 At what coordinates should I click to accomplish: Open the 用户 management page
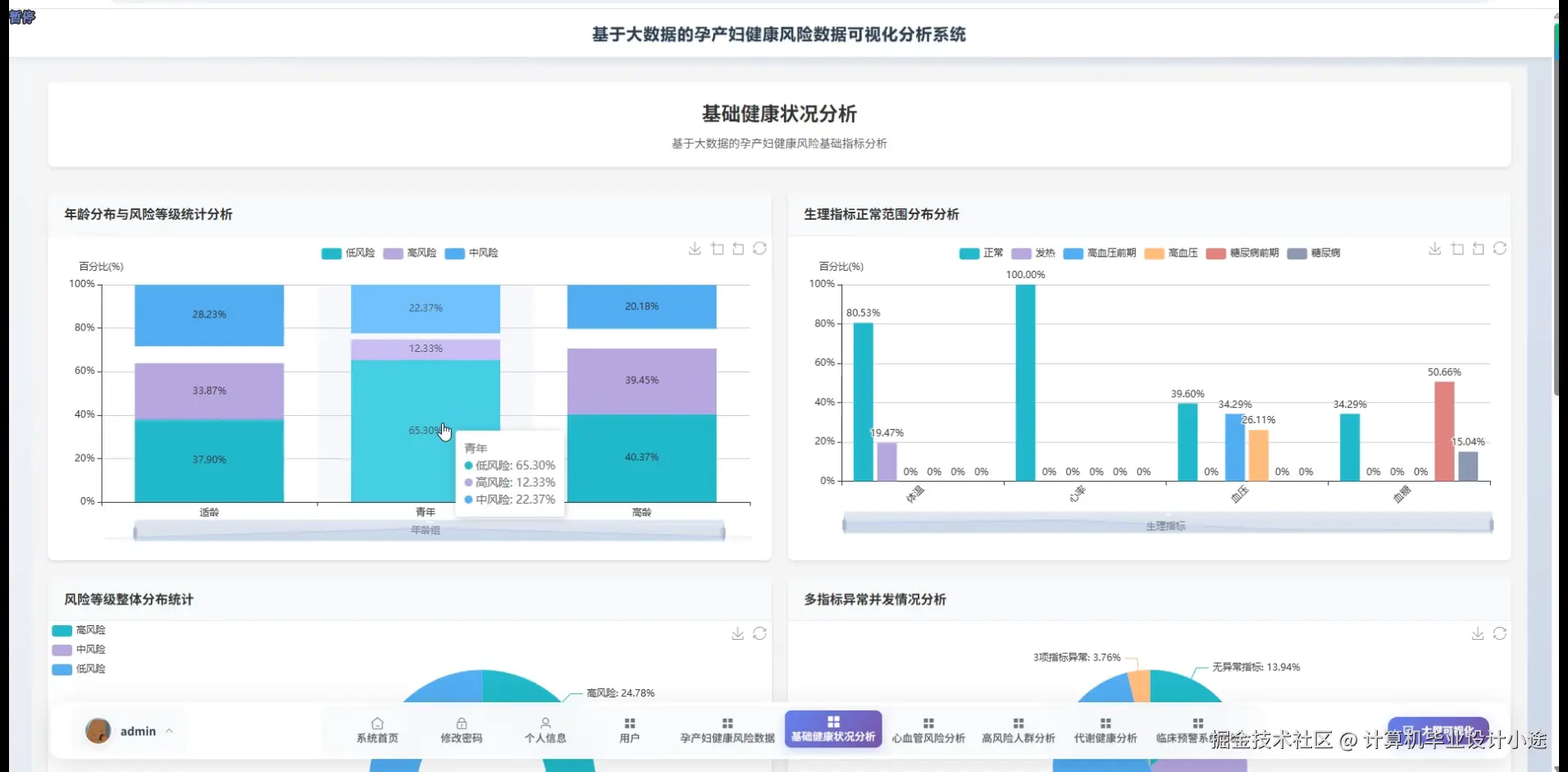coord(630,730)
